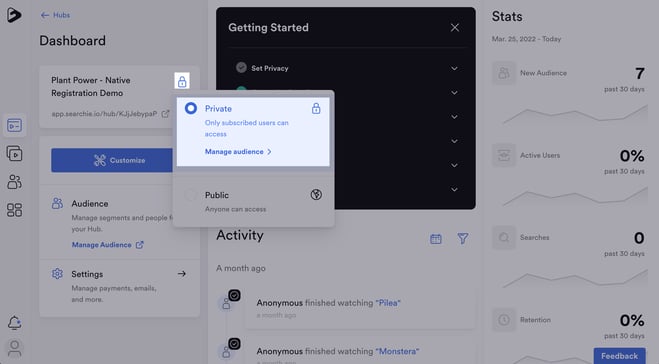This screenshot has height=364, width=659.
Task: Click the Searchie logo icon
Action: coord(14,15)
